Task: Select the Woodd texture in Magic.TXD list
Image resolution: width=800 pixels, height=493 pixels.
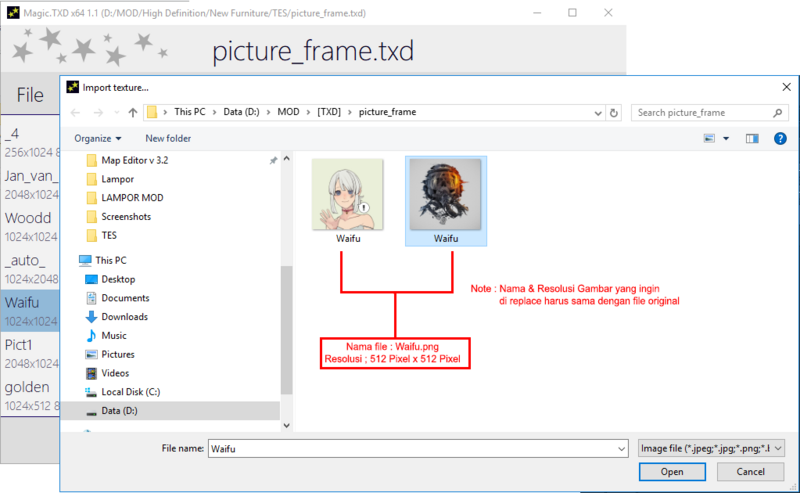Action: (x=30, y=227)
